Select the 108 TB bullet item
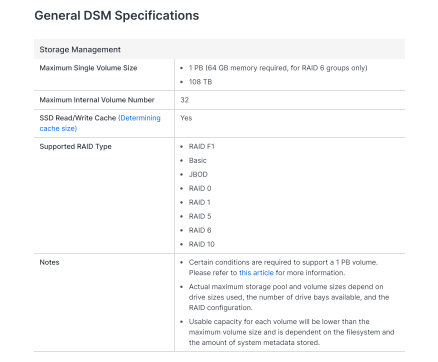This screenshot has width=438, height=362. click(x=200, y=82)
